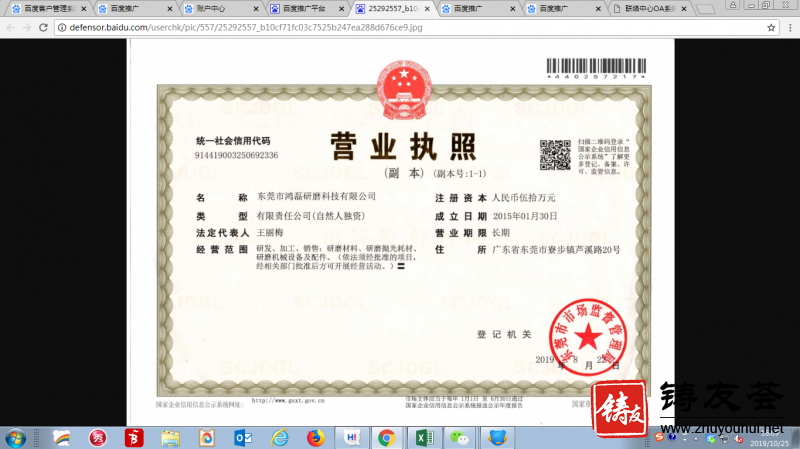The image size is (800, 449).
Task: Close the 25292557_b10 tab
Action: click(428, 9)
